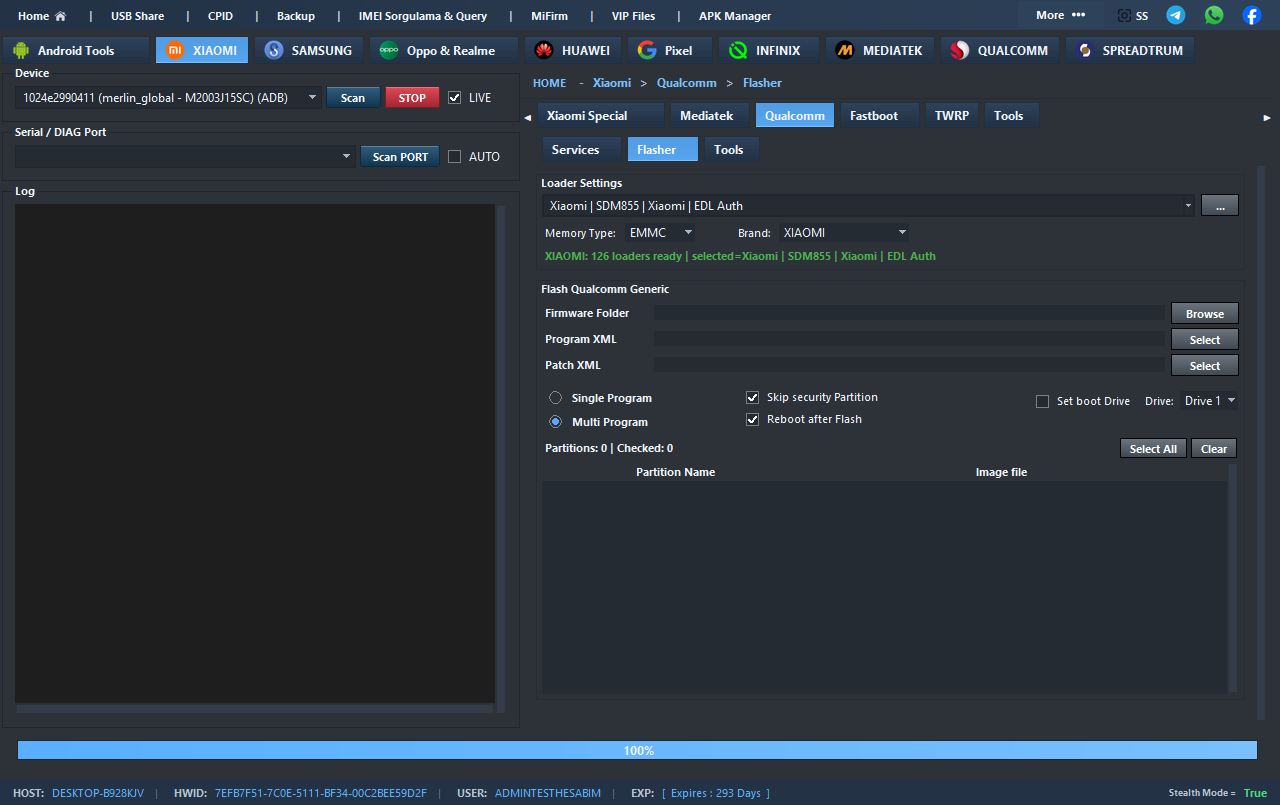Screen dimensions: 1280x805
Task: Toggle the LIVE checkbox
Action: (455, 98)
